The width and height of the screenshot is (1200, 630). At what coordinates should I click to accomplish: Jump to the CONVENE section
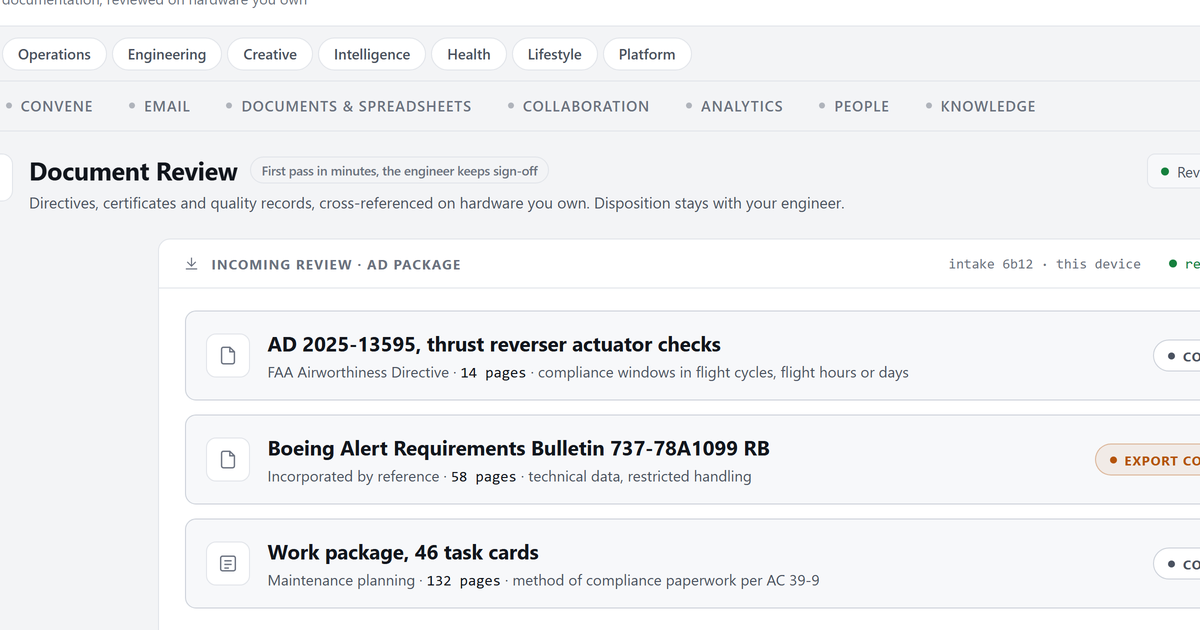(49, 106)
